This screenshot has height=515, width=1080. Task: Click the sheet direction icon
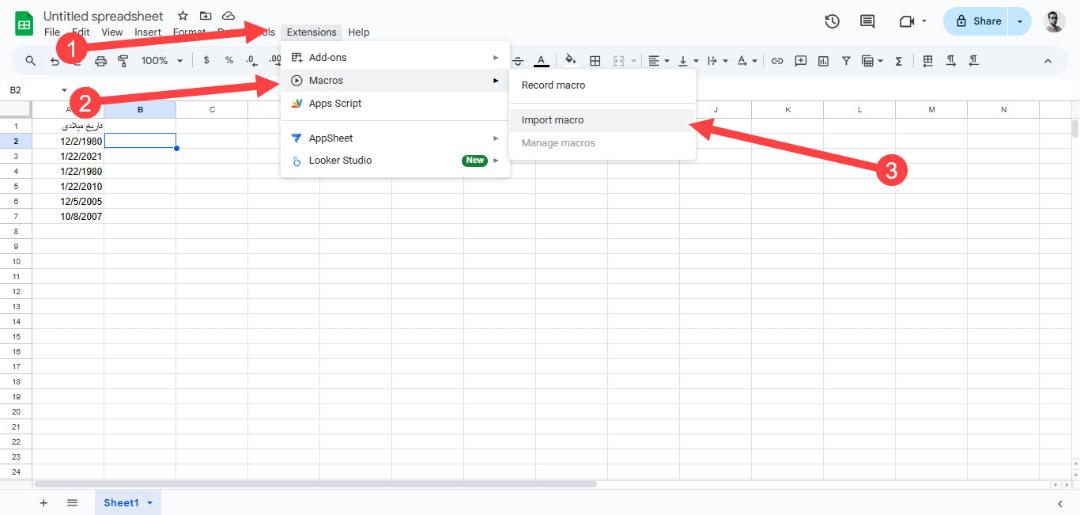coord(928,61)
